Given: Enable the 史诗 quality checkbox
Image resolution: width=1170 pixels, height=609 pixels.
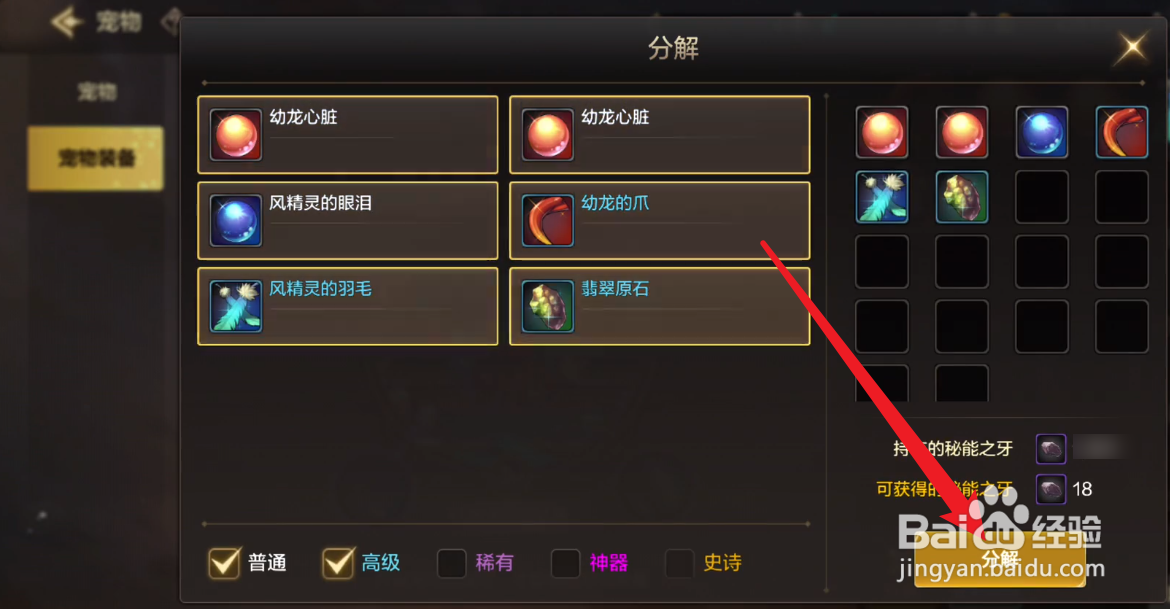Looking at the screenshot, I should click(679, 563).
